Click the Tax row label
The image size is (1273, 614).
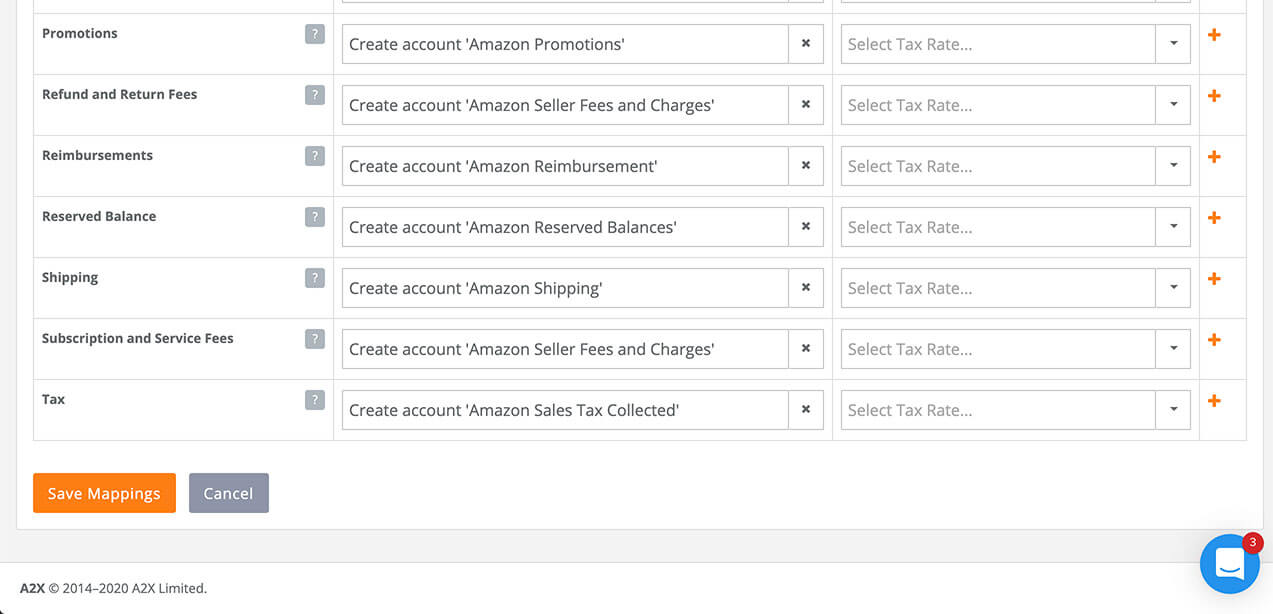[x=53, y=399]
